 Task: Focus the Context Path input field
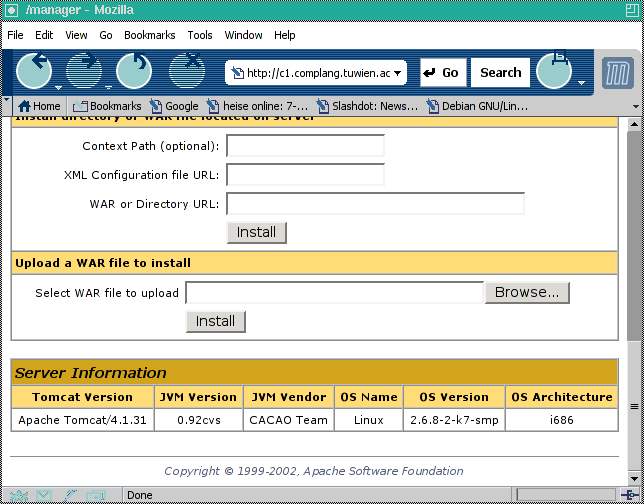(x=305, y=146)
